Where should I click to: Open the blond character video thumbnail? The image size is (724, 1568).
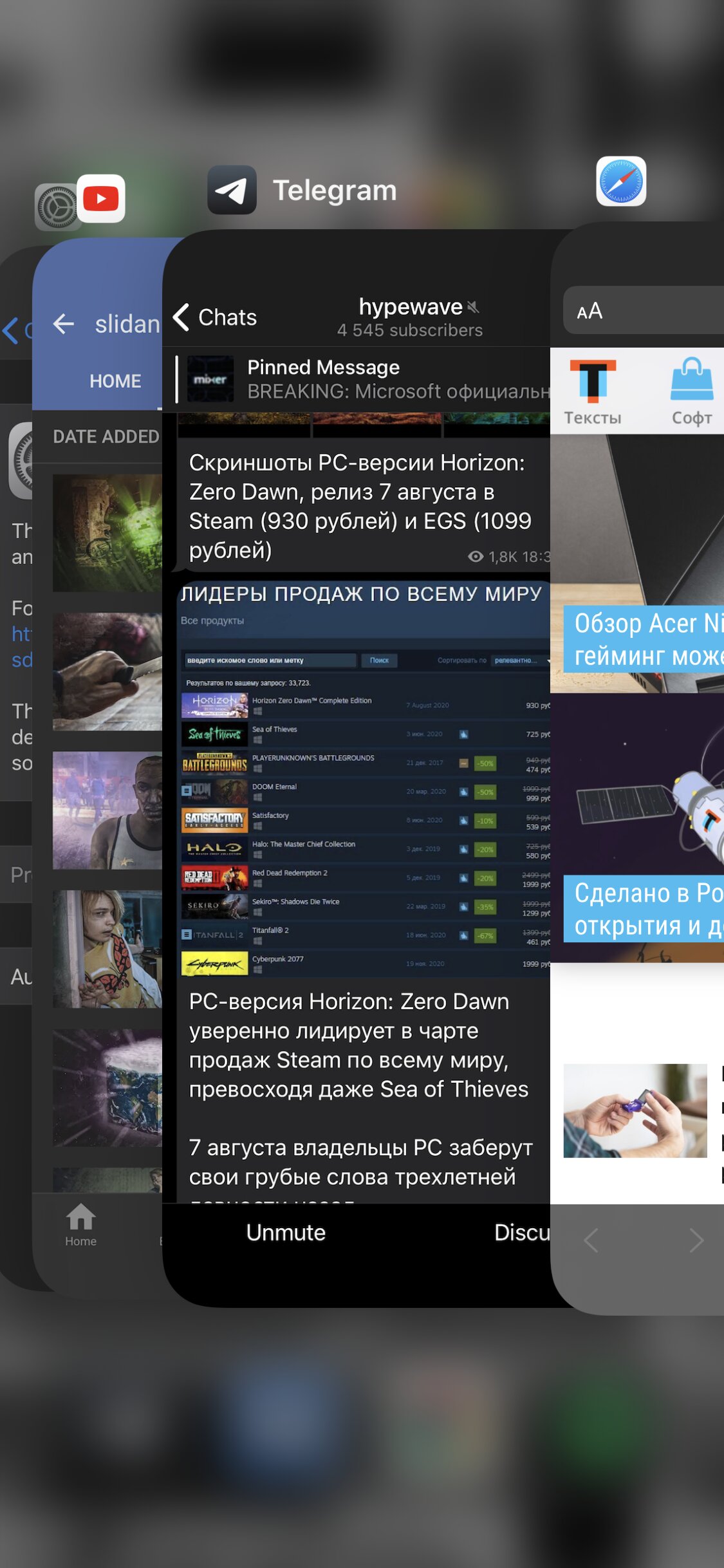(107, 949)
